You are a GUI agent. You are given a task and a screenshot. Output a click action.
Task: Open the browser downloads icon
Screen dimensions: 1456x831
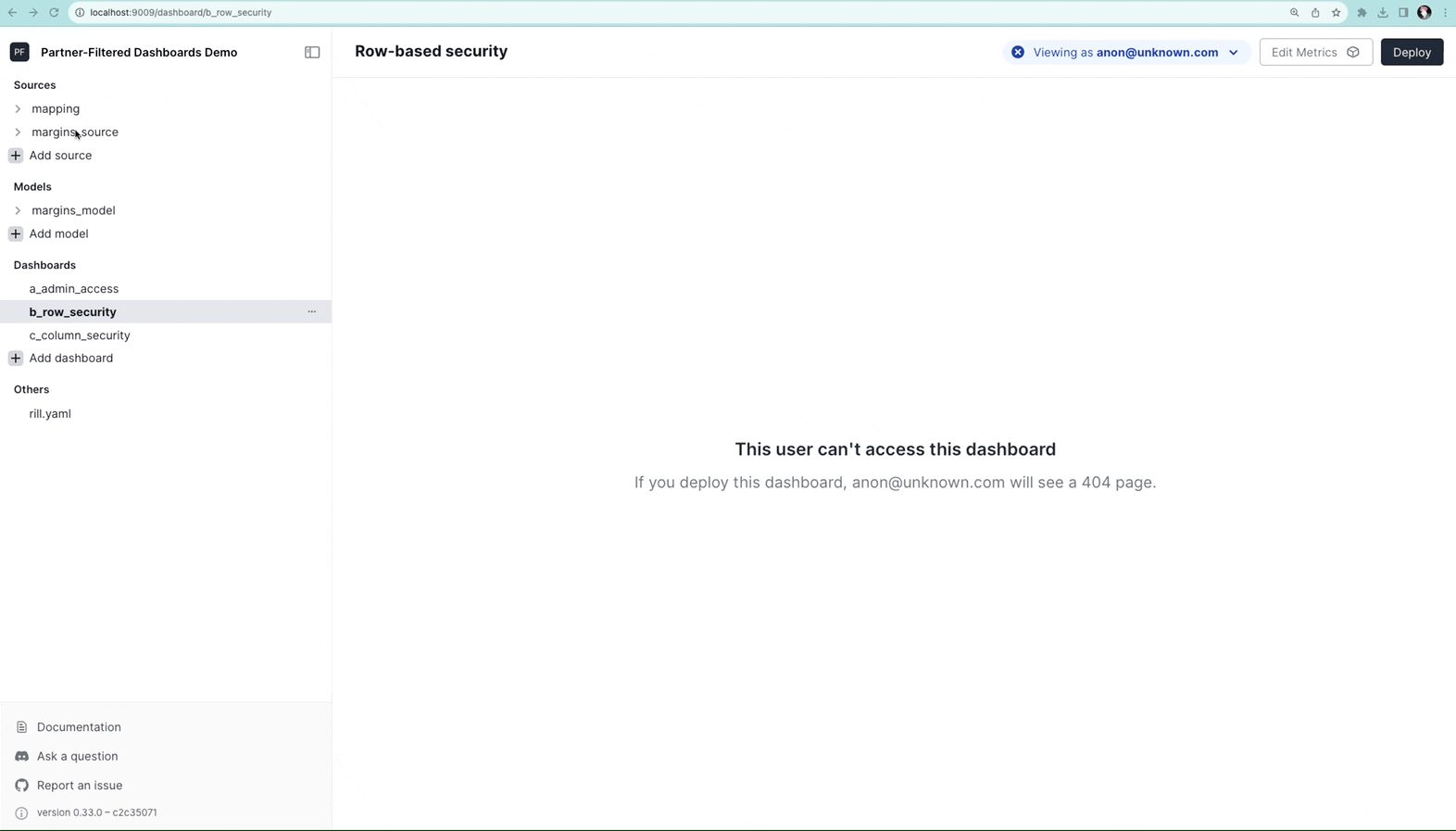(1383, 13)
